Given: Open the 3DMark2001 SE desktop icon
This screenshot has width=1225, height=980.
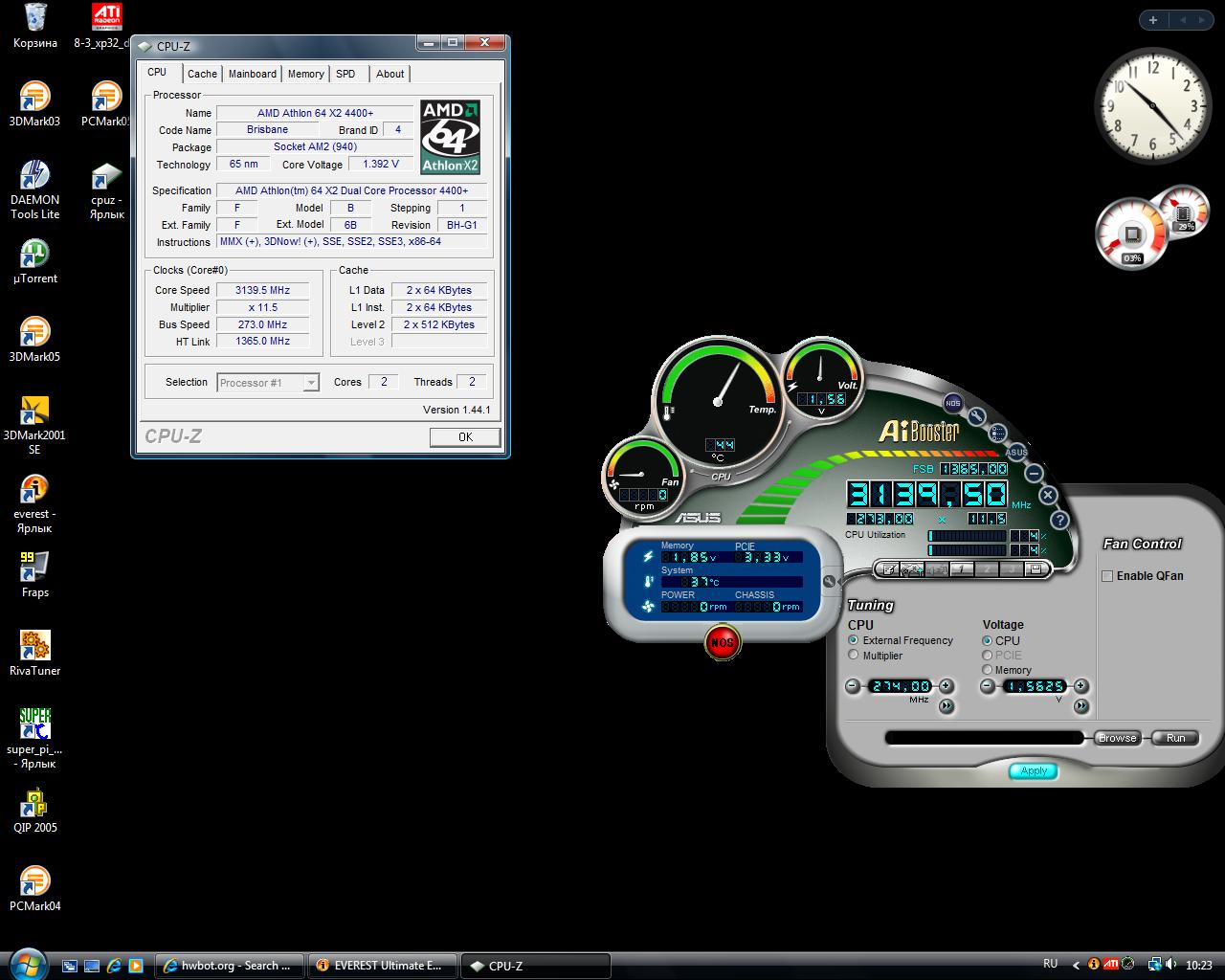Looking at the screenshot, I should pos(34,426).
